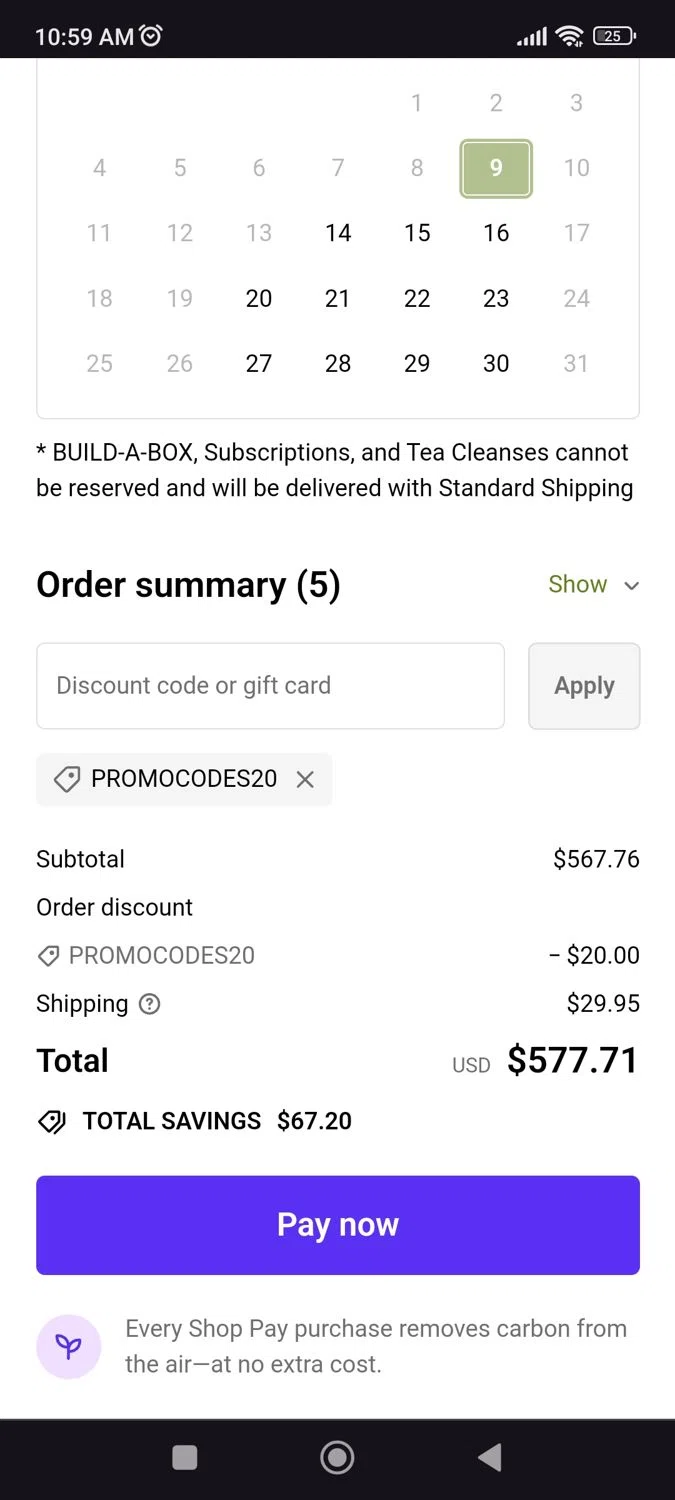Pick the 27th on the calendar

click(x=259, y=364)
